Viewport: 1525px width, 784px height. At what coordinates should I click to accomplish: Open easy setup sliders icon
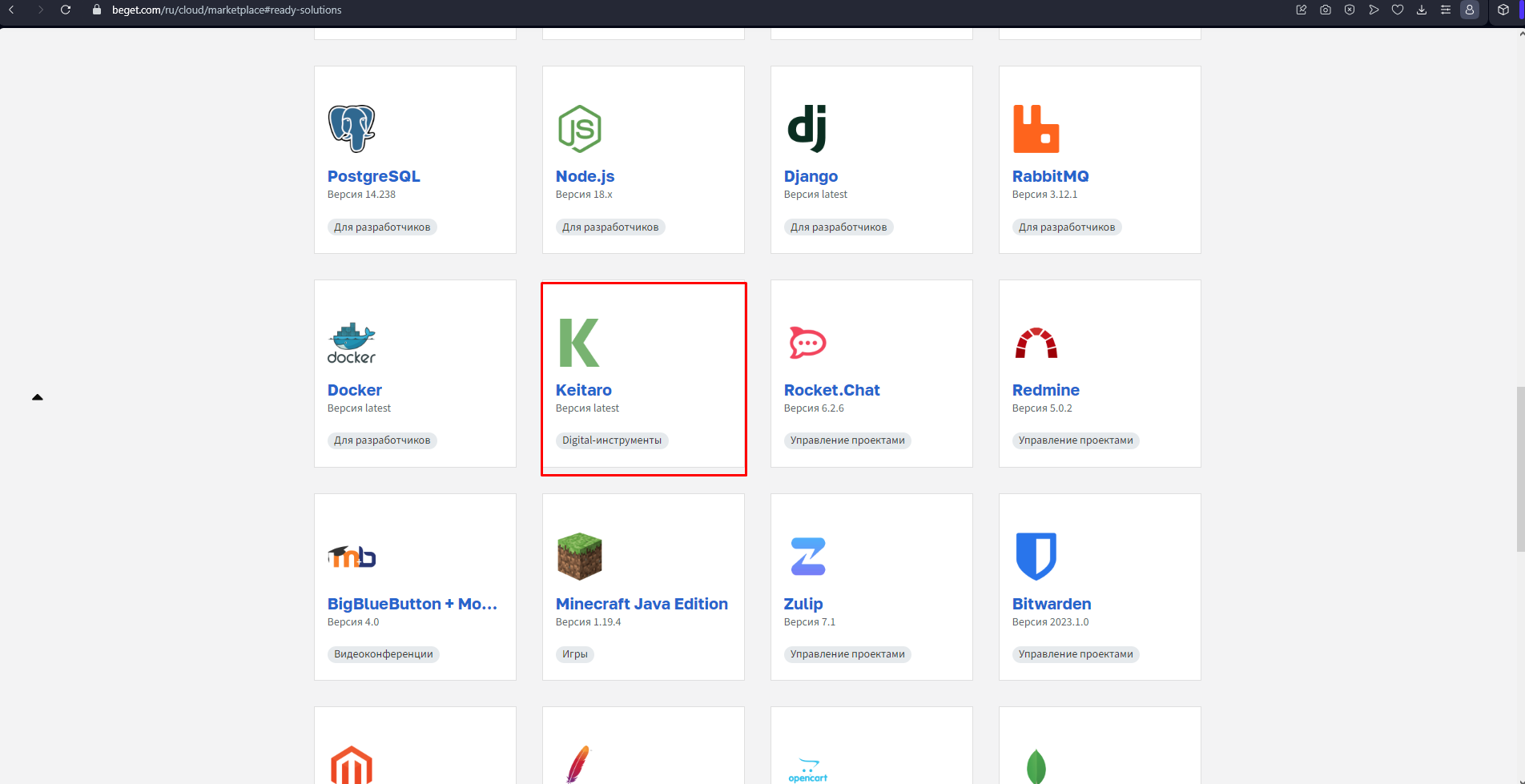pos(1446,10)
